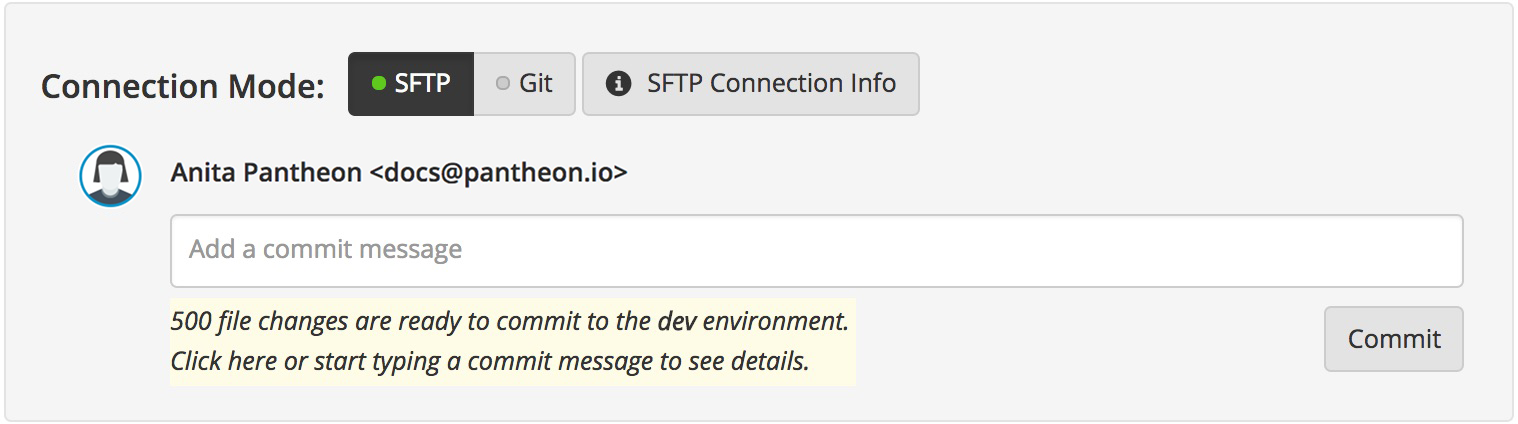Click the "Click here" text for details

tap(223, 361)
